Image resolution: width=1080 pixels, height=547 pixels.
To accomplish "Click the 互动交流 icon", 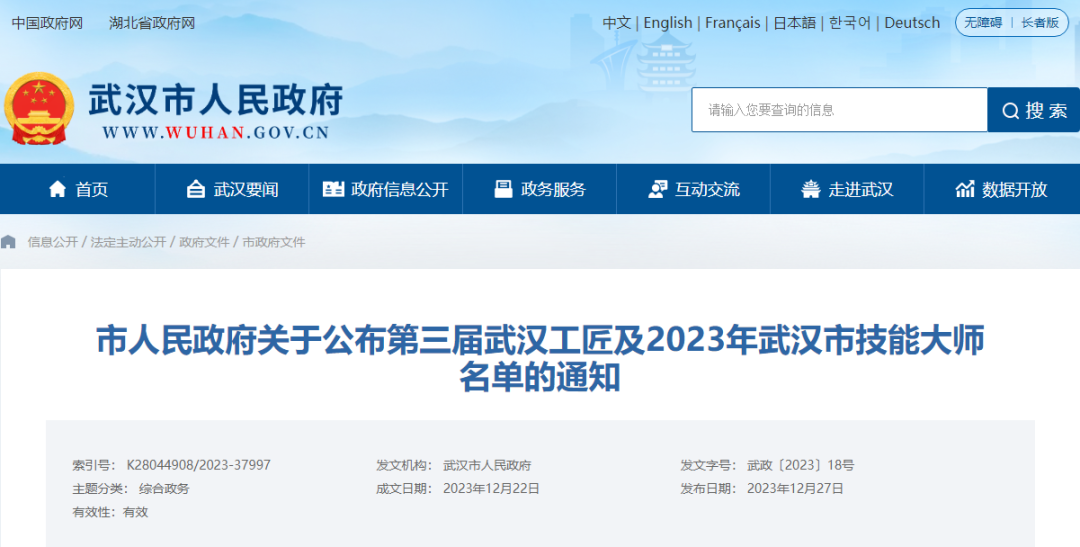I will [x=657, y=189].
